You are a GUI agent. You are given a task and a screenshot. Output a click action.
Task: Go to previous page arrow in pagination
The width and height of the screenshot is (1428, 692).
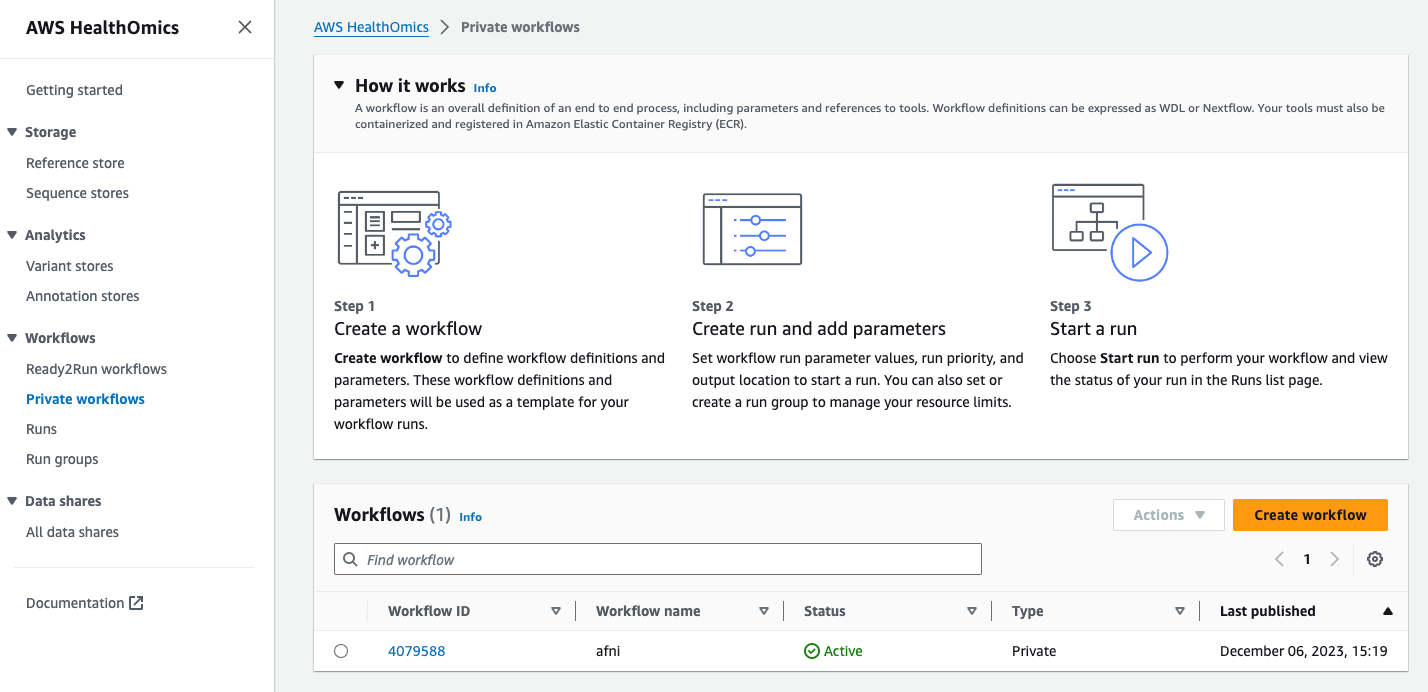point(1279,559)
